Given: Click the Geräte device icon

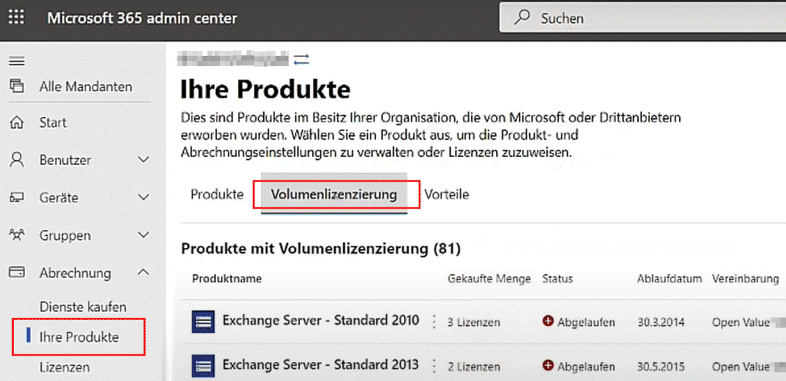Looking at the screenshot, I should (17, 198).
